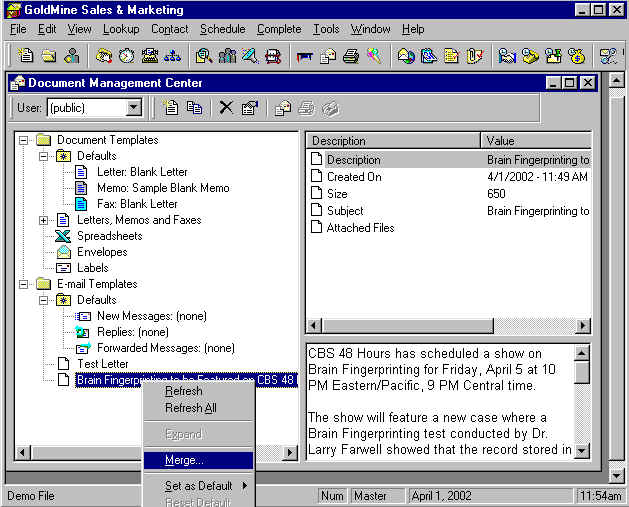The image size is (629, 507).
Task: Click the telephone call icon
Action: [x=104, y=56]
